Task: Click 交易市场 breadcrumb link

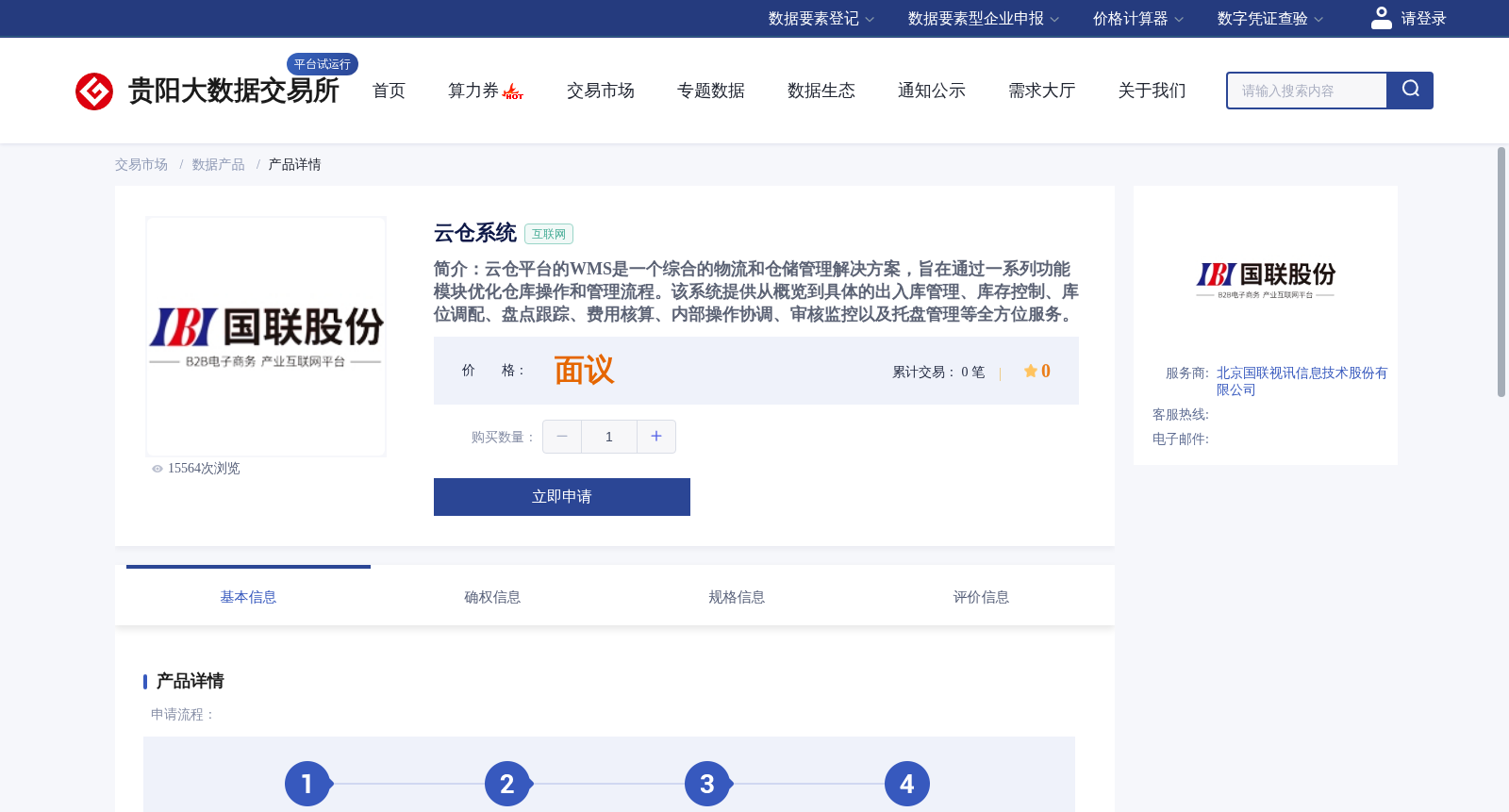Action: point(141,165)
